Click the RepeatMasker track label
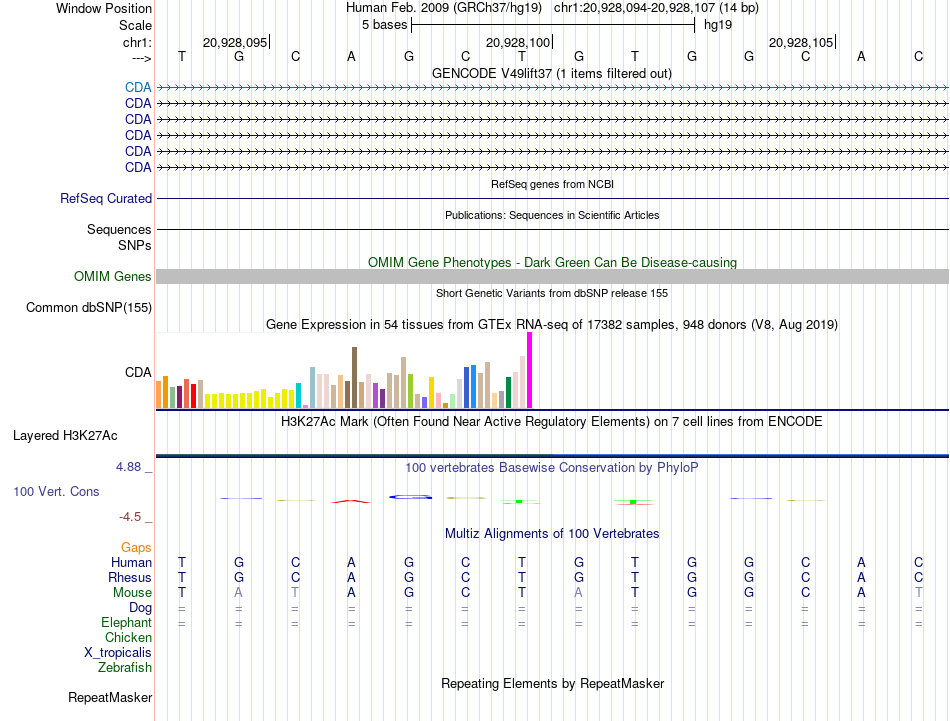 tap(110, 697)
